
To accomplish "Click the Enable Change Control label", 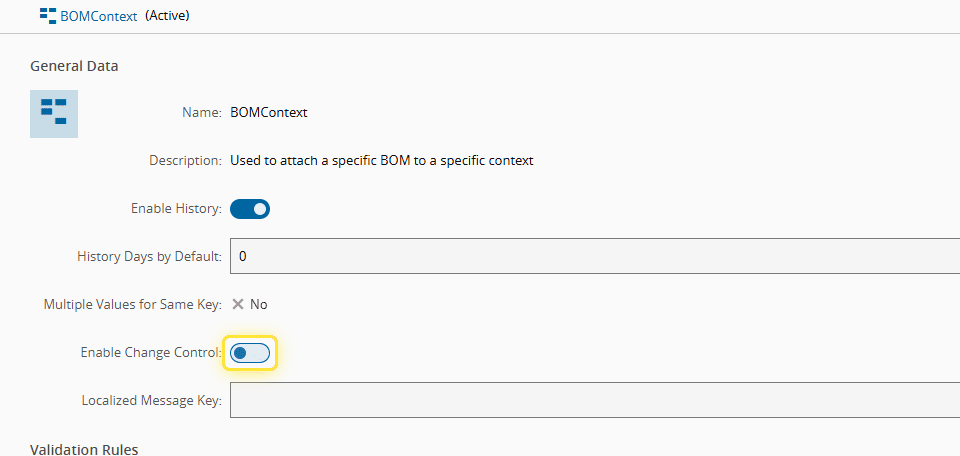I will point(151,353).
